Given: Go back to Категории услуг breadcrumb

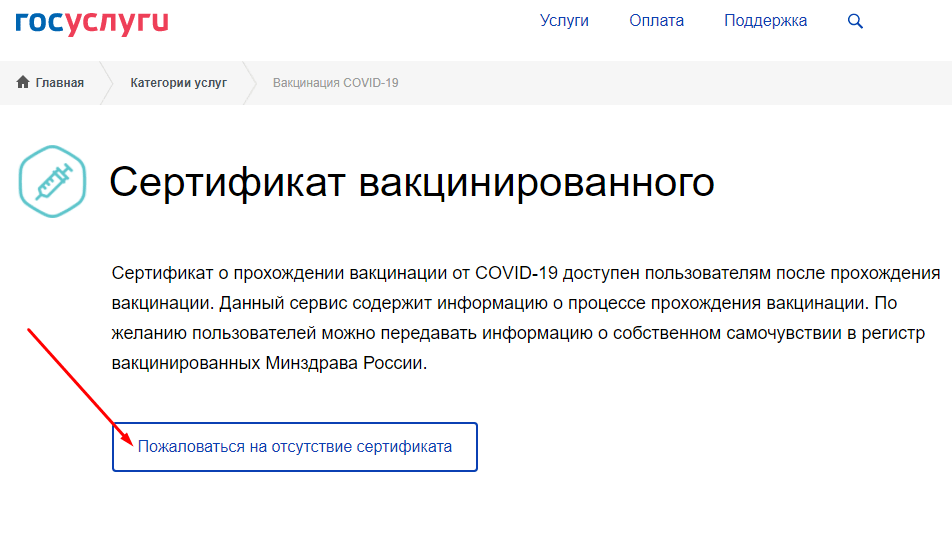Looking at the screenshot, I should [x=178, y=83].
